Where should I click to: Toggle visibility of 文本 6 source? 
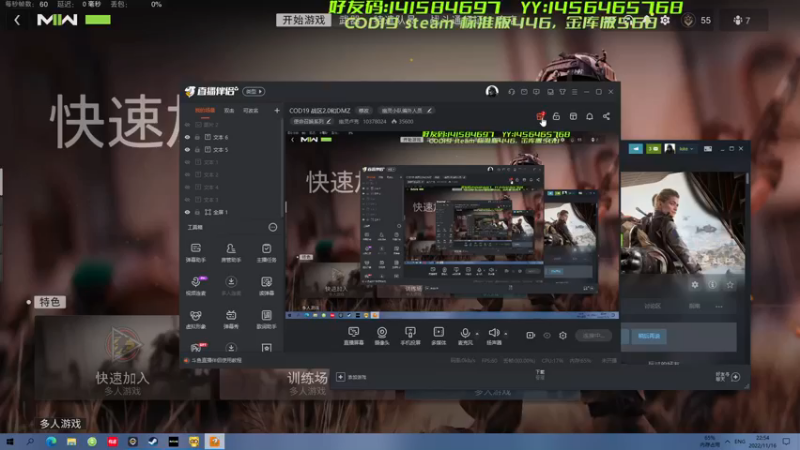pos(187,137)
